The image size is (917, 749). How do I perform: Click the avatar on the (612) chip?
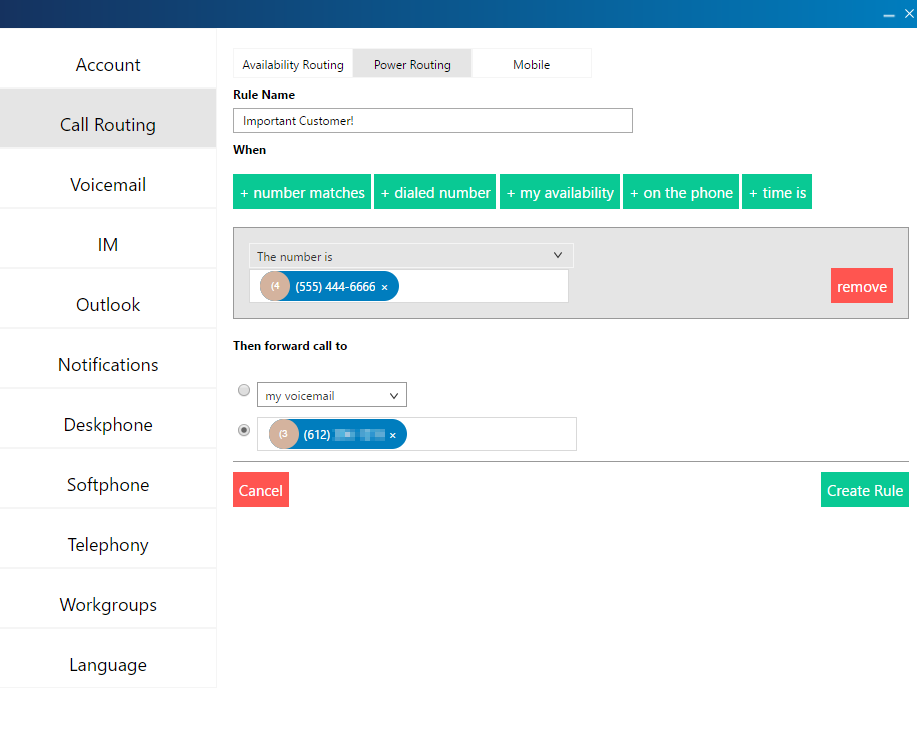point(284,434)
